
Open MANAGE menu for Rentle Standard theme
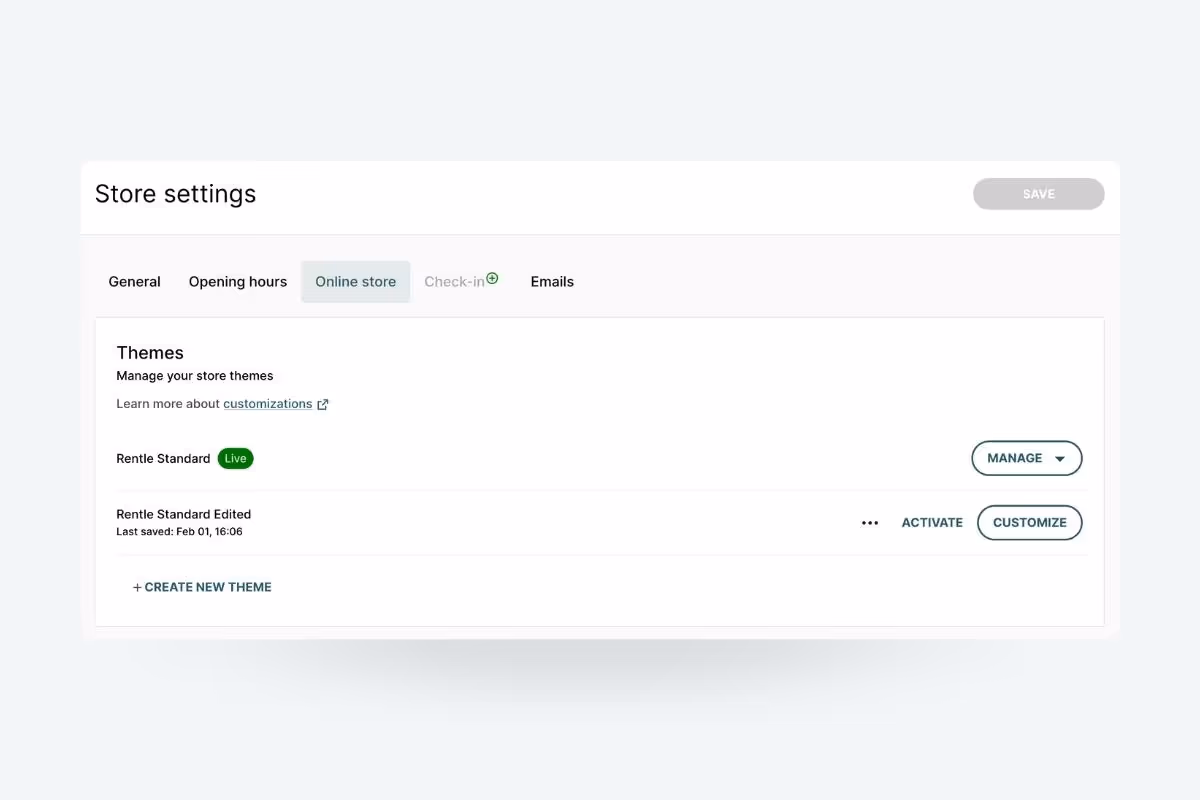pos(1026,458)
